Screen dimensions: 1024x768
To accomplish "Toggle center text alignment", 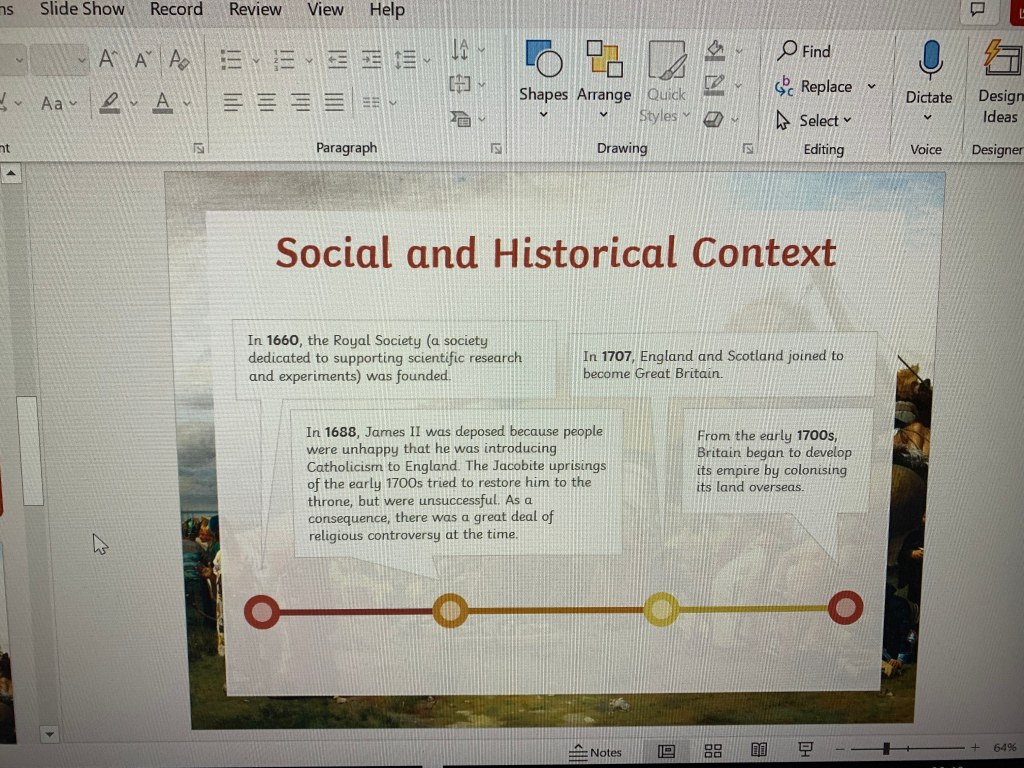I will point(266,102).
